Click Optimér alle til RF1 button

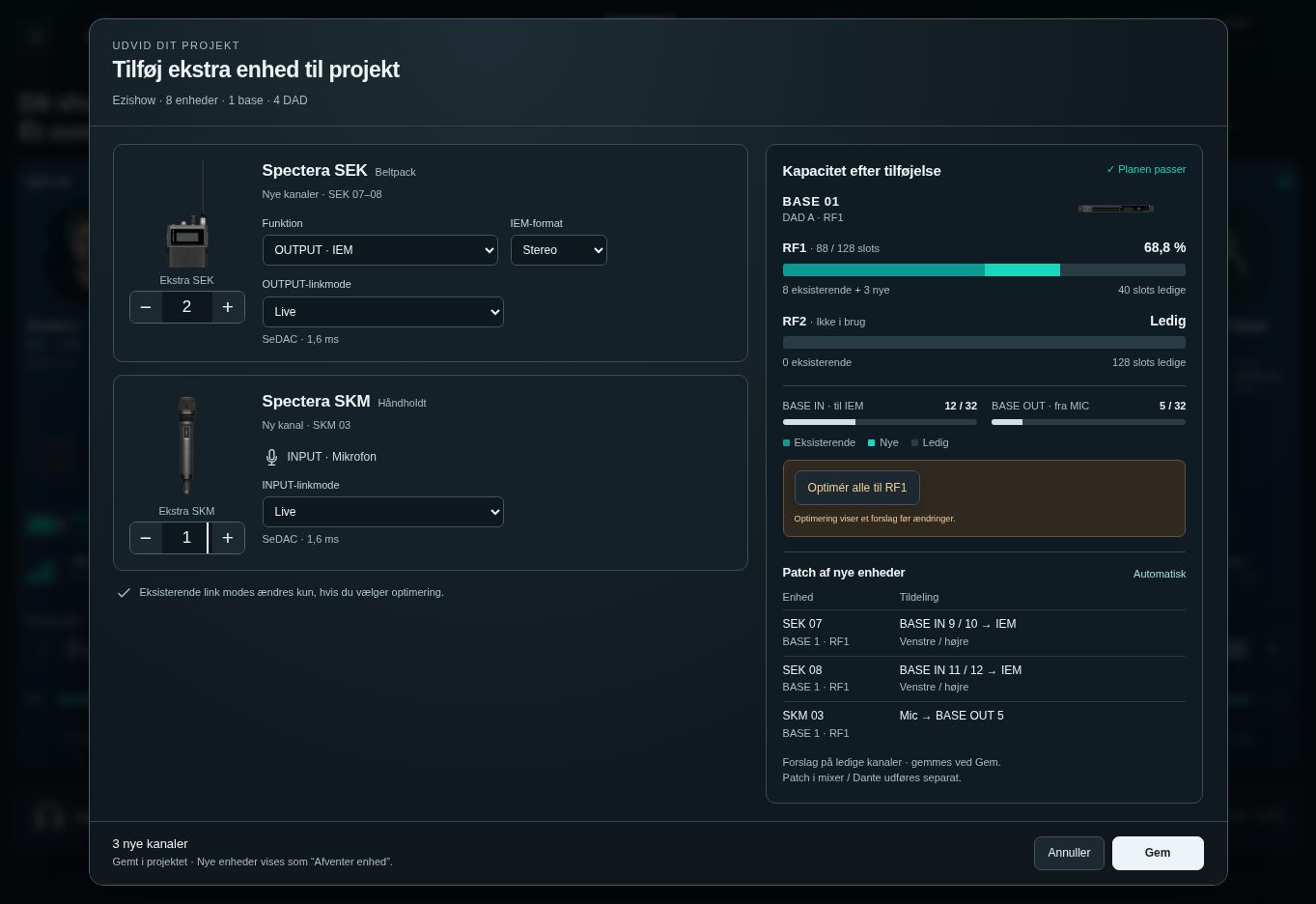pos(857,488)
